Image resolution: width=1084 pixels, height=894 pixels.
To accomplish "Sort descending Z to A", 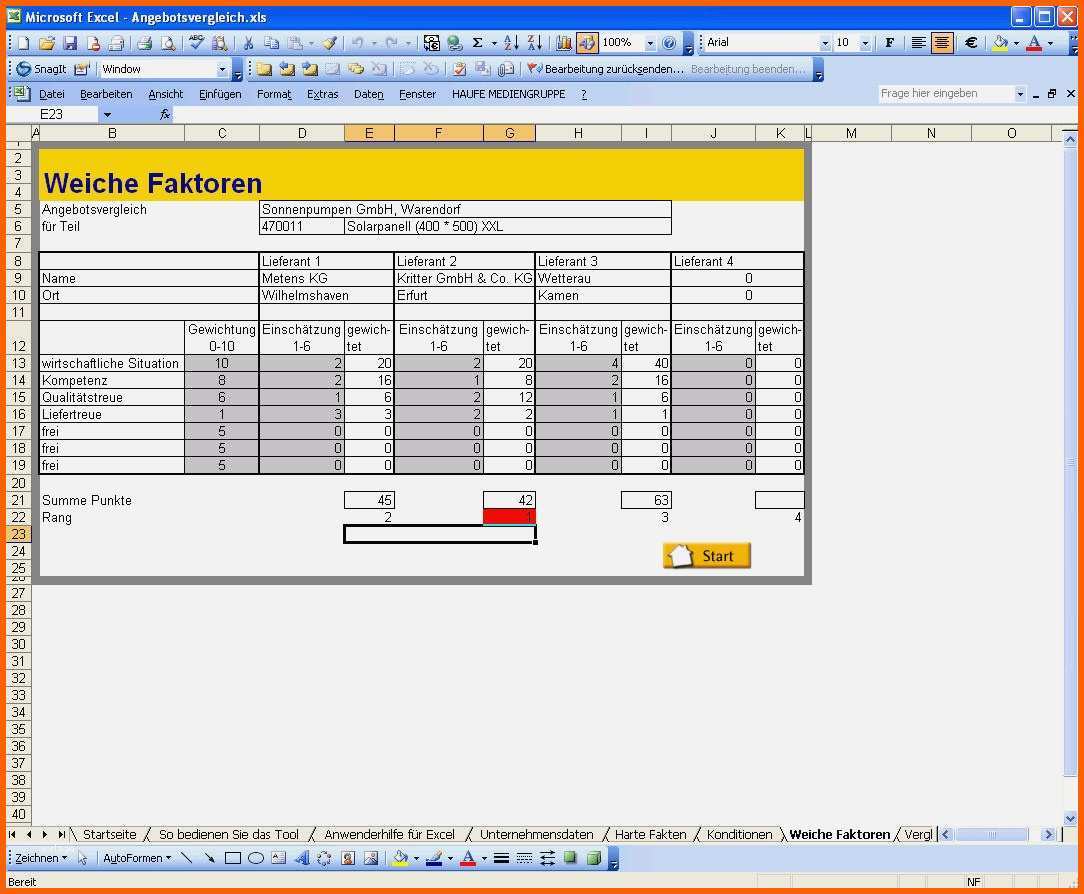I will click(x=534, y=43).
